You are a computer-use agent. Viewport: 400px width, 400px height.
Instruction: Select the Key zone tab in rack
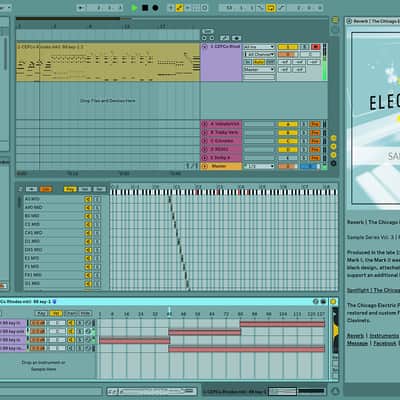point(70,189)
